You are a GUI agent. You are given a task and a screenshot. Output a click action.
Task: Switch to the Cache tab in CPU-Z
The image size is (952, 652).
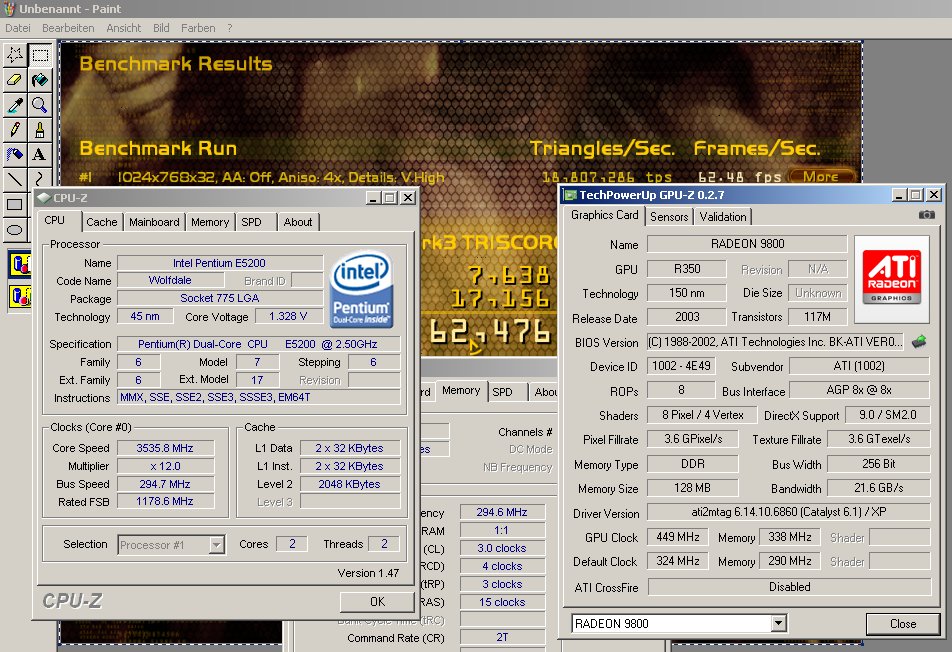[101, 222]
